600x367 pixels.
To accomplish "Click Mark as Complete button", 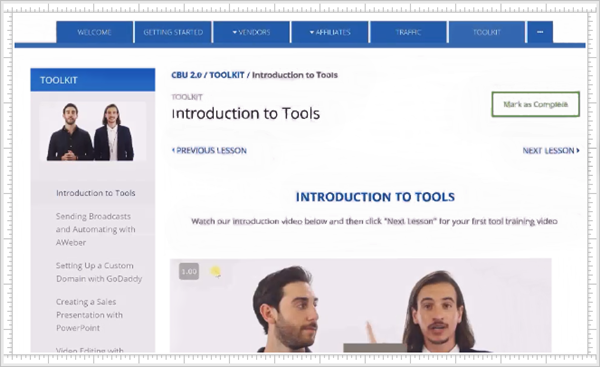I will (x=535, y=104).
